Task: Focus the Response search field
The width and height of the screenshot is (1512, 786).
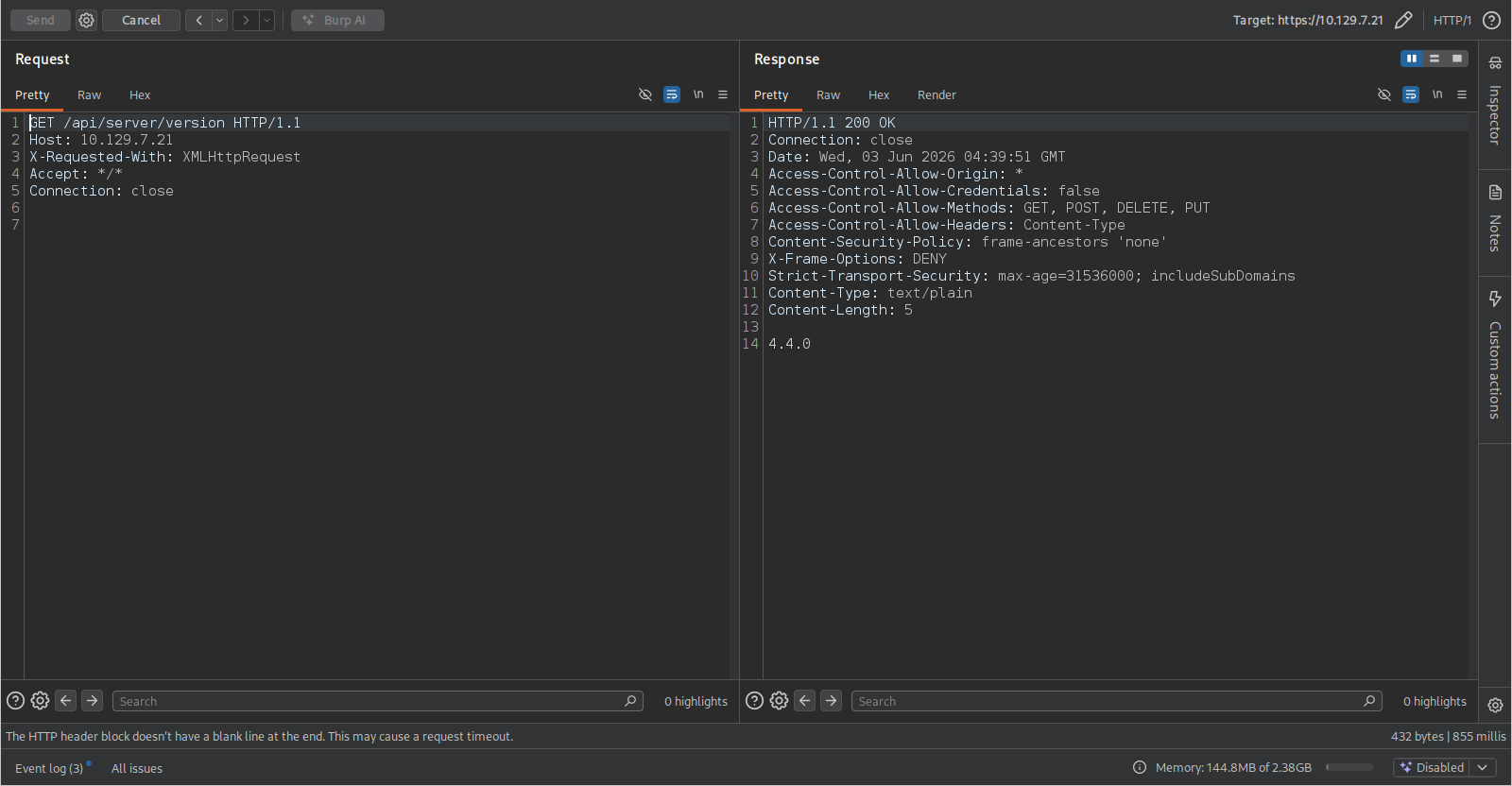Action: pyautogui.click(x=1117, y=701)
